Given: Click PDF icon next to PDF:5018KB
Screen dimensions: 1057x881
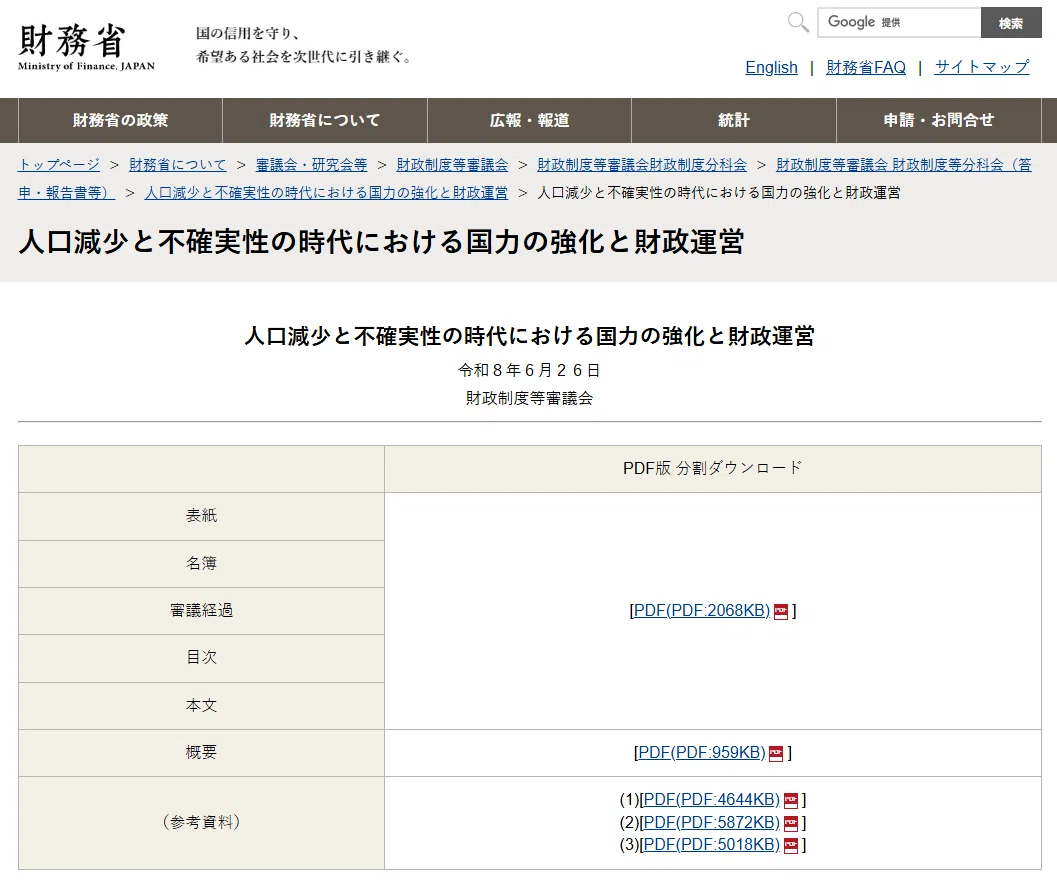Looking at the screenshot, I should 791,846.
